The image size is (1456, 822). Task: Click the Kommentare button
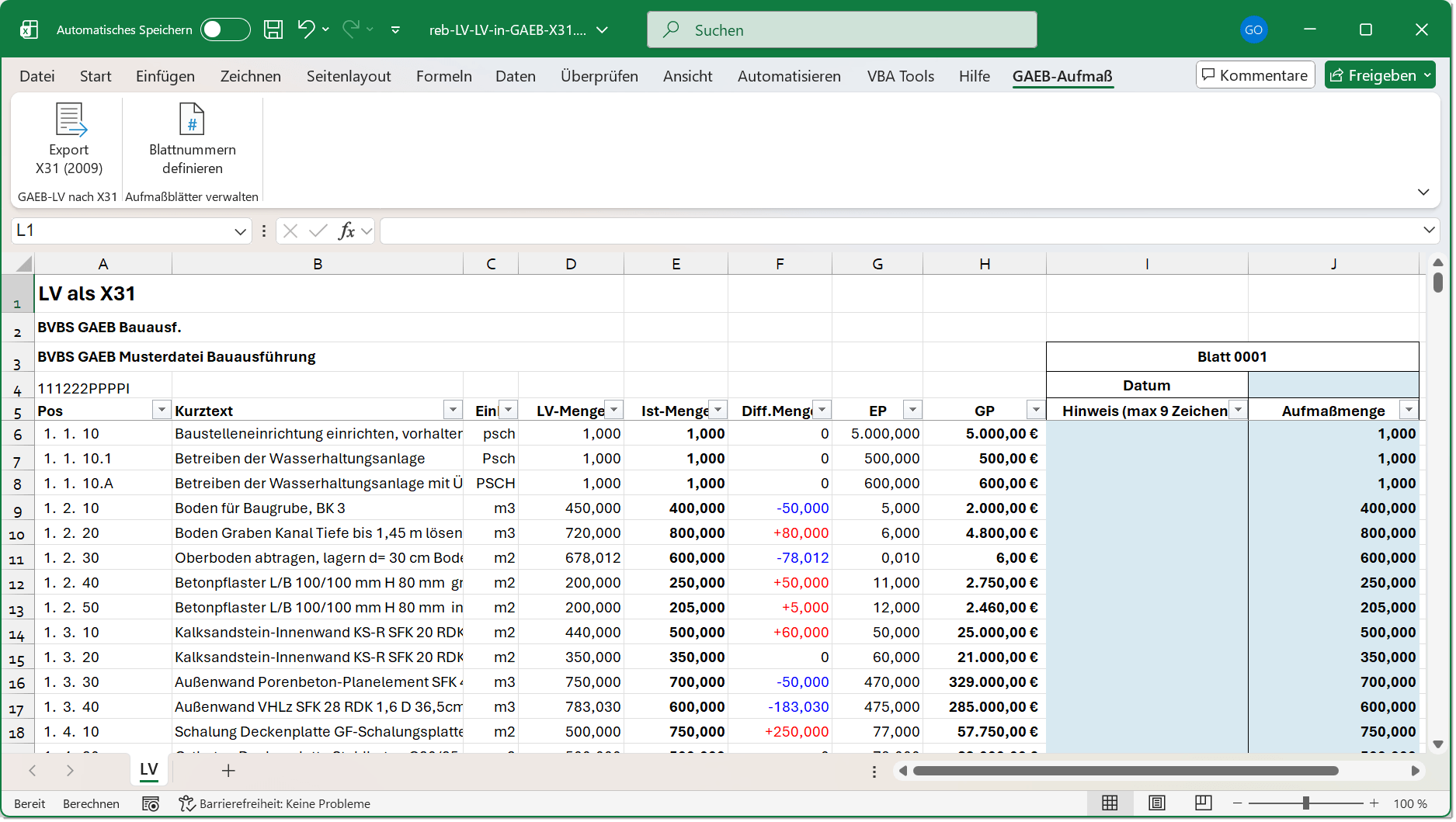point(1255,75)
